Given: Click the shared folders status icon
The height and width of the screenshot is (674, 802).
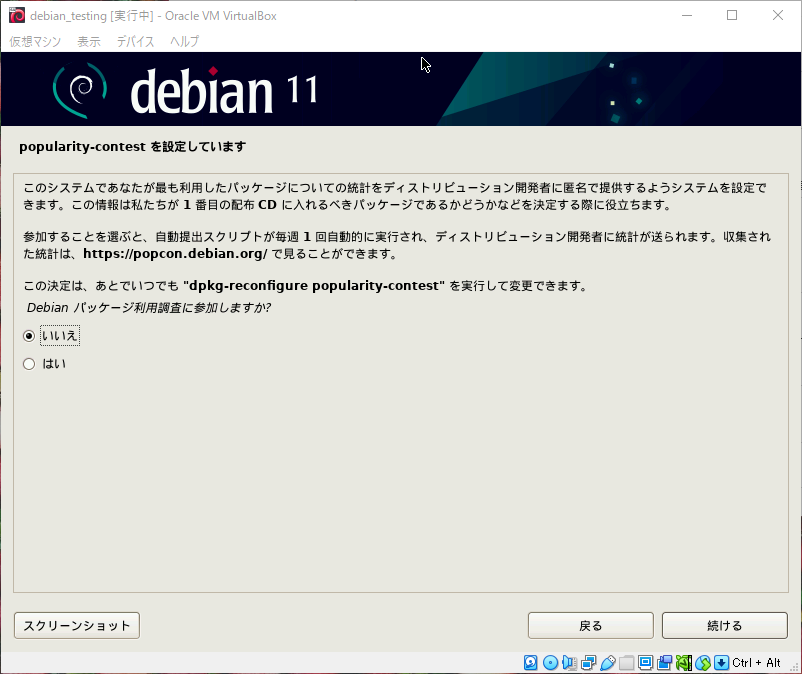Looking at the screenshot, I should 627,663.
